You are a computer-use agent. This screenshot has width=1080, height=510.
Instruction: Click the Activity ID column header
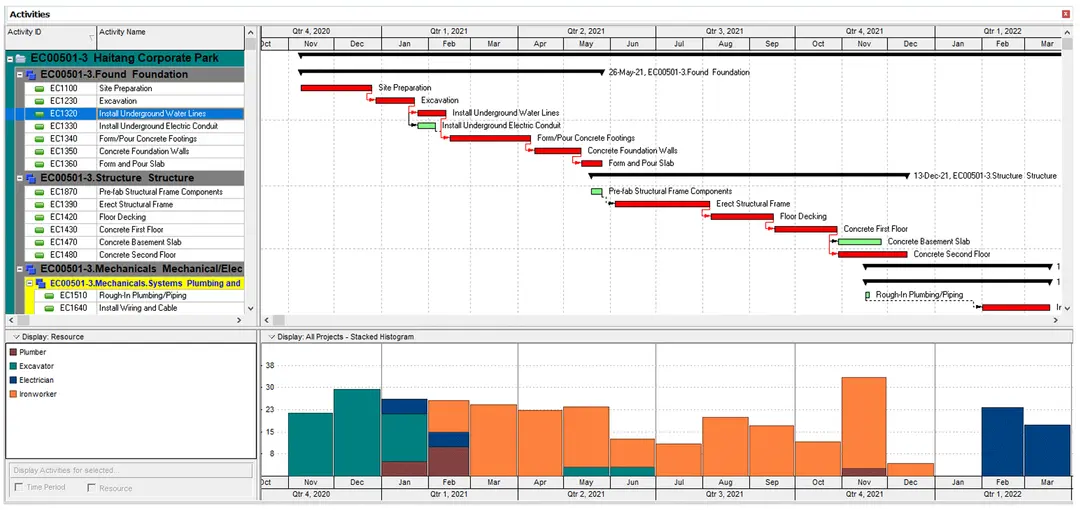(52, 37)
